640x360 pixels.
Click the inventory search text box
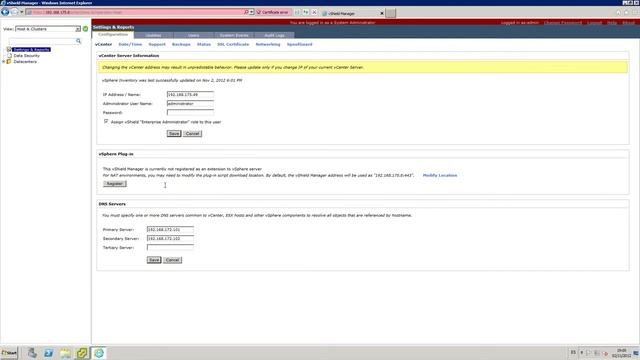tap(42, 41)
